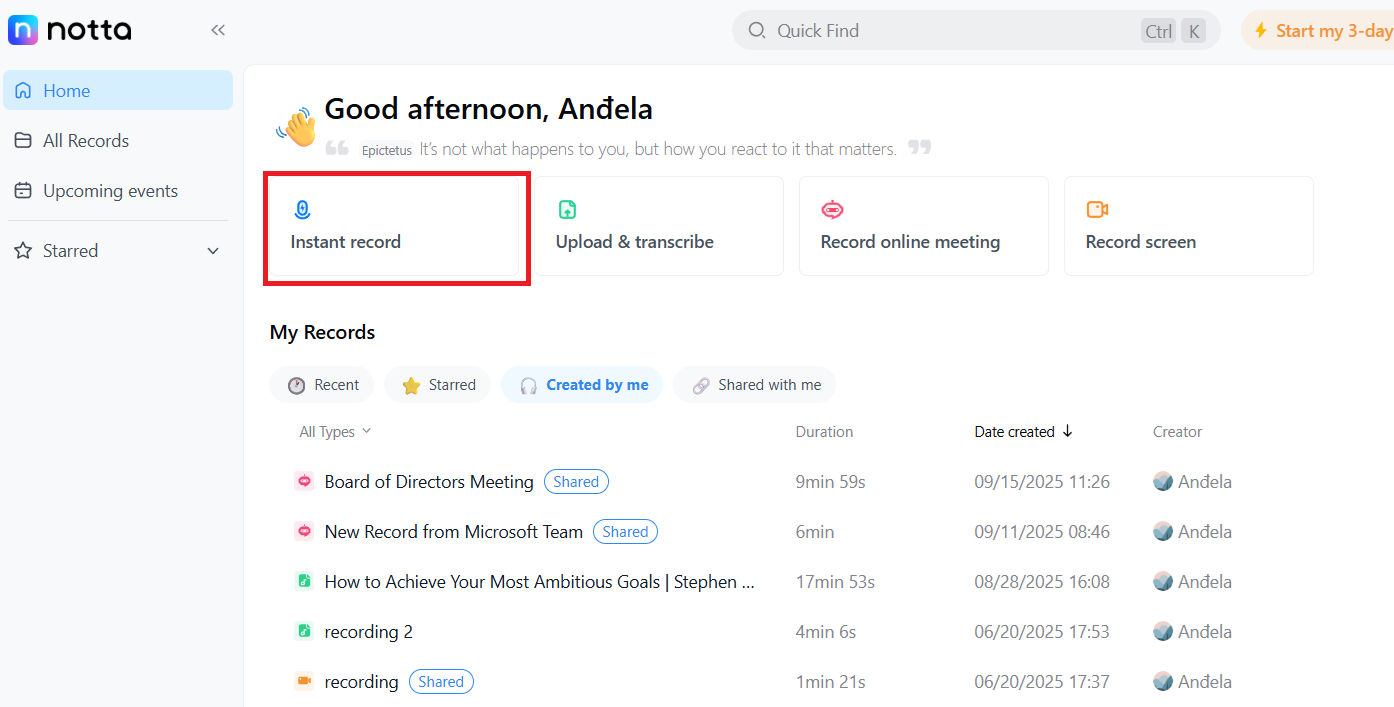Viewport: 1394px width, 707px height.
Task: Switch to the Recent tab
Action: [x=322, y=385]
